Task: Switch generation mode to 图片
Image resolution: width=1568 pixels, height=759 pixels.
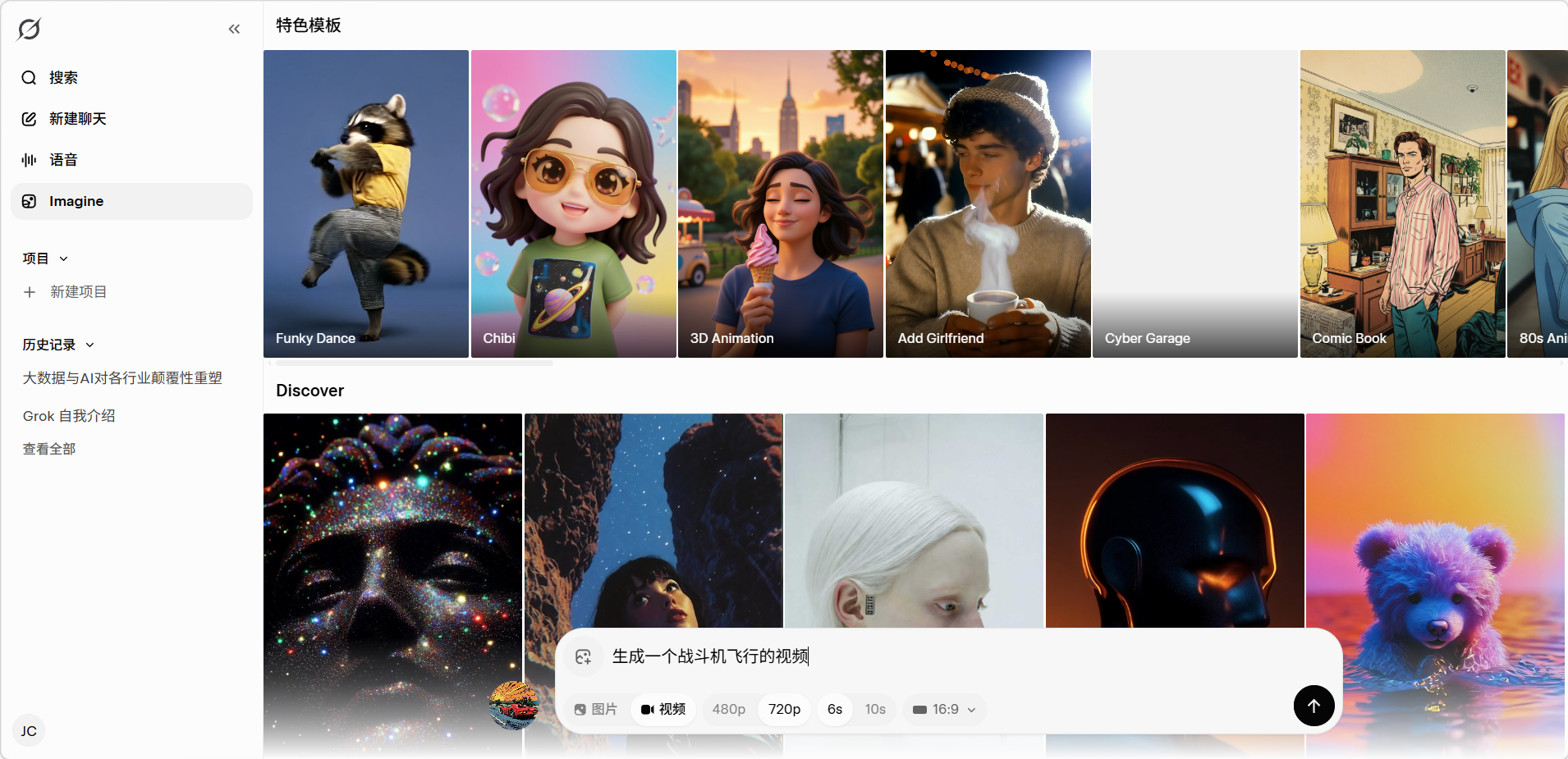Action: coord(596,709)
